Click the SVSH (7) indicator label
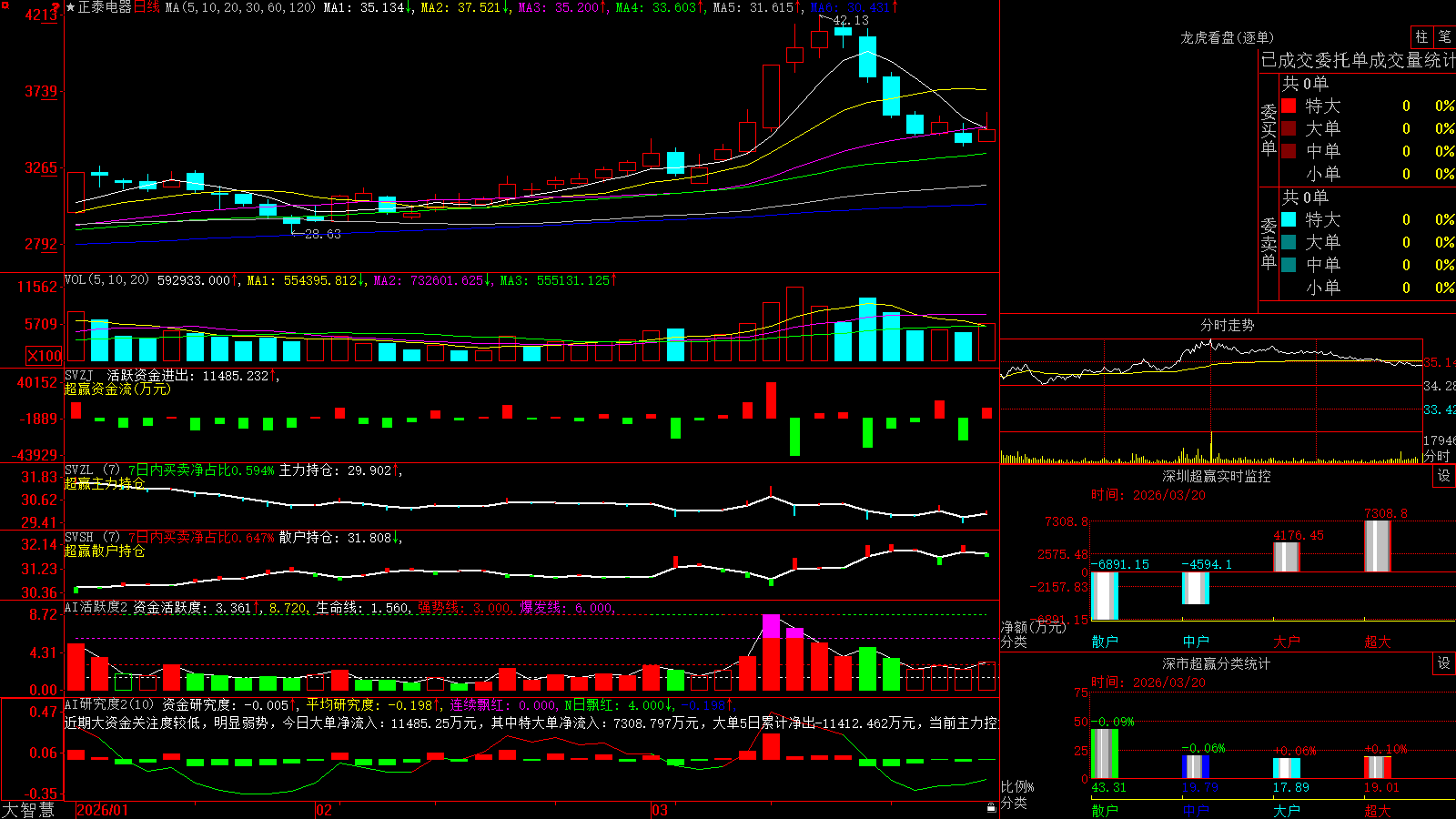The width and height of the screenshot is (1456, 819). tap(92, 538)
